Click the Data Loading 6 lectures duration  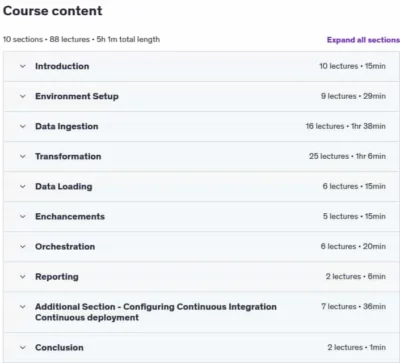click(354, 186)
